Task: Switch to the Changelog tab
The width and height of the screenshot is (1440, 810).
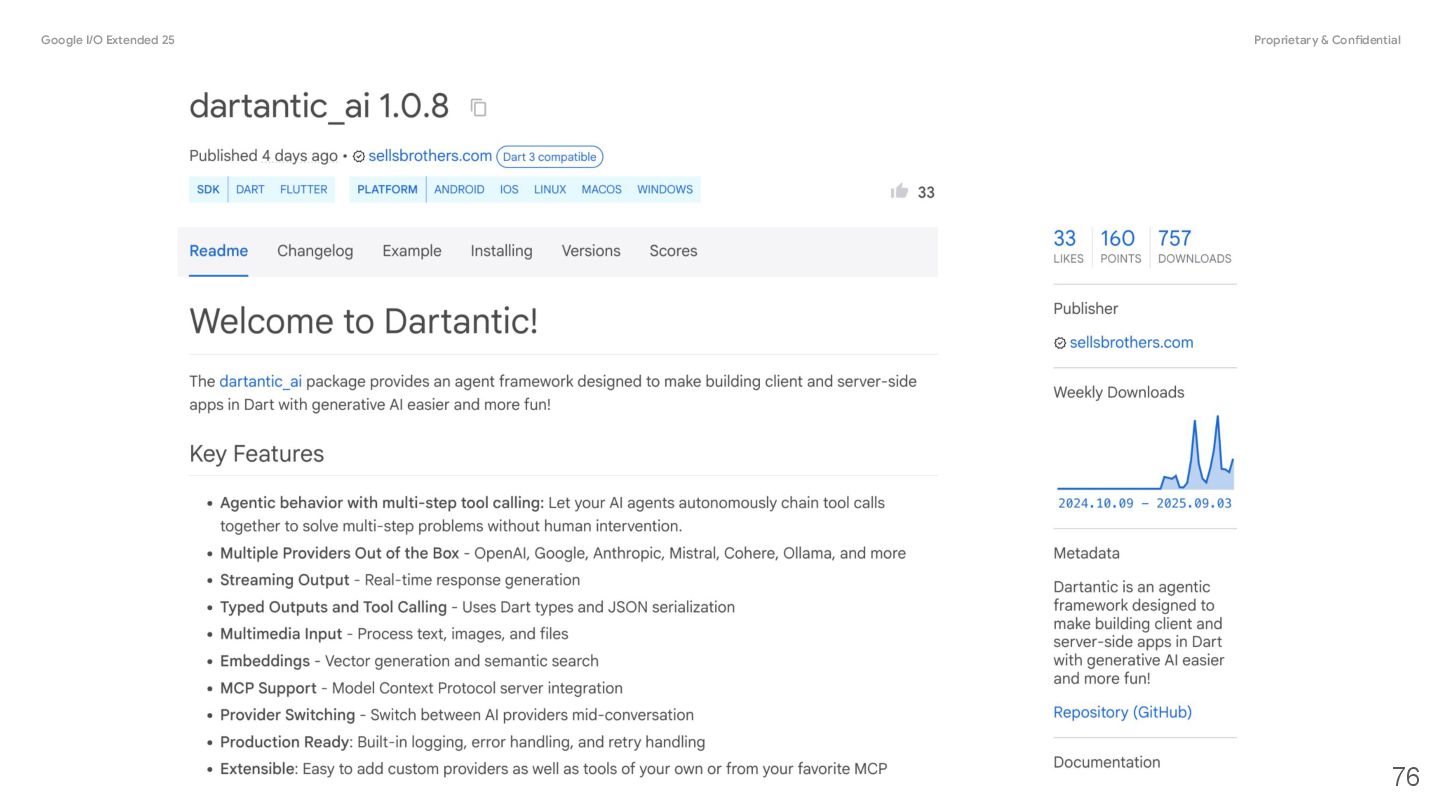Action: 315,251
